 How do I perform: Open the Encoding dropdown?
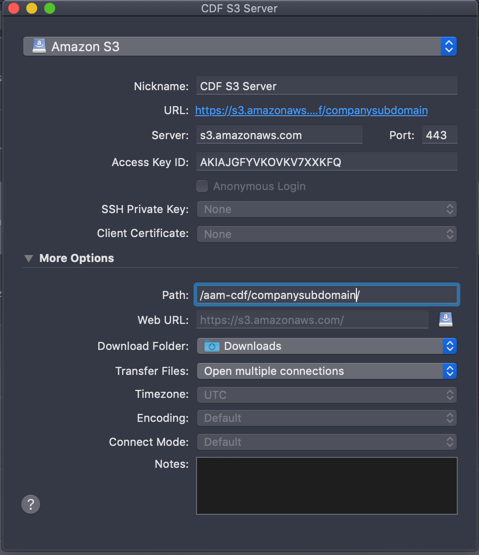[x=327, y=418]
